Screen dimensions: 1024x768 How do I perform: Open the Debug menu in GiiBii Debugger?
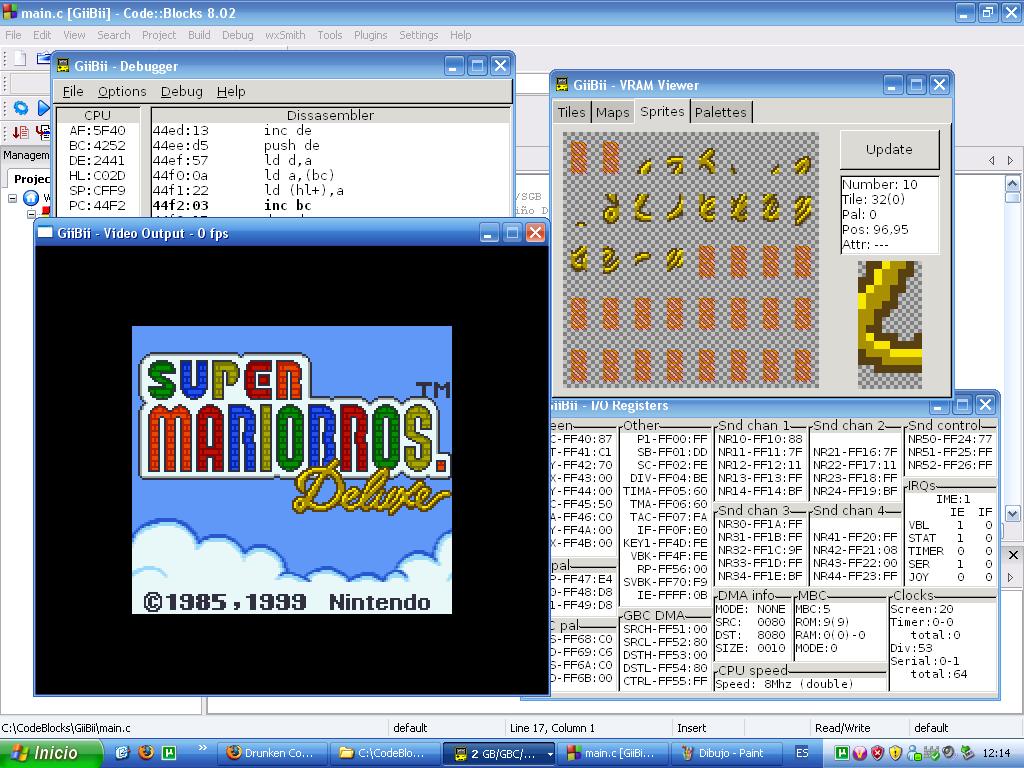tap(181, 91)
